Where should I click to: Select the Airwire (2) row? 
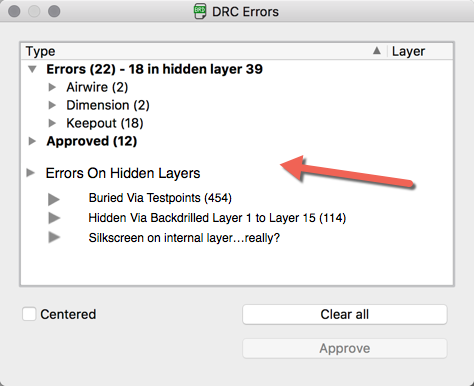237,87
